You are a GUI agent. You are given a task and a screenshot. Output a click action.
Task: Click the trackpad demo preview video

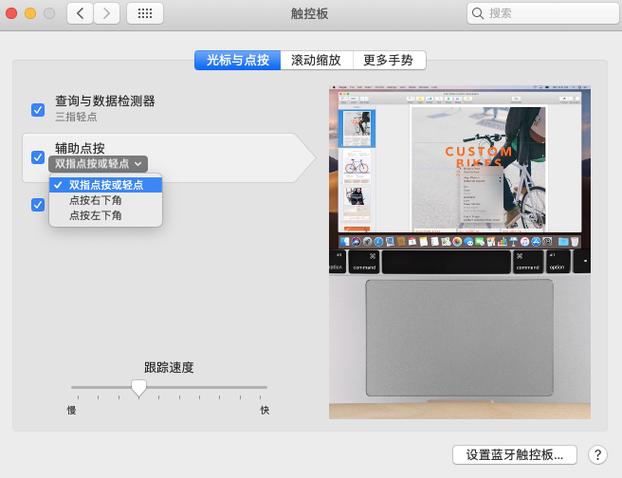(460, 252)
